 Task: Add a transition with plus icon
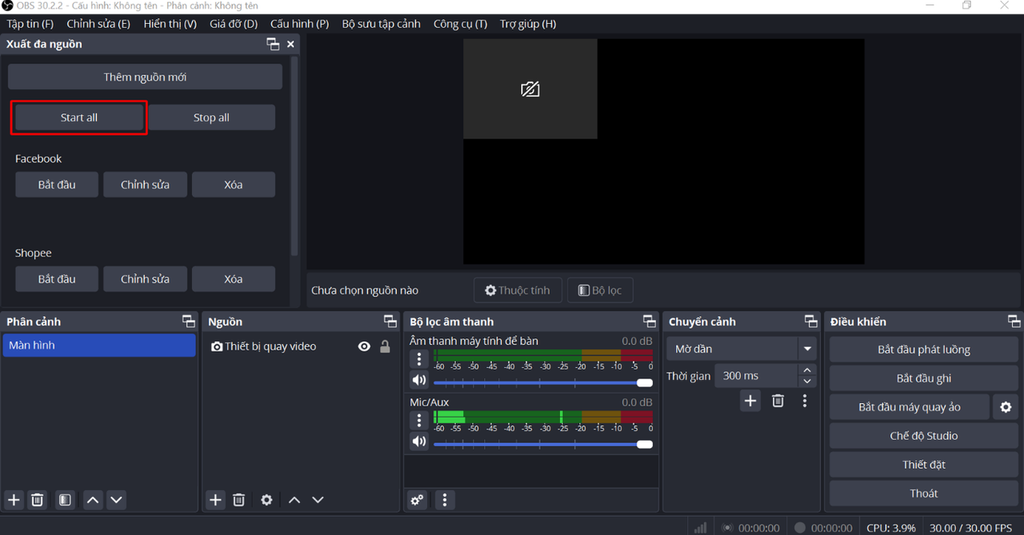750,400
